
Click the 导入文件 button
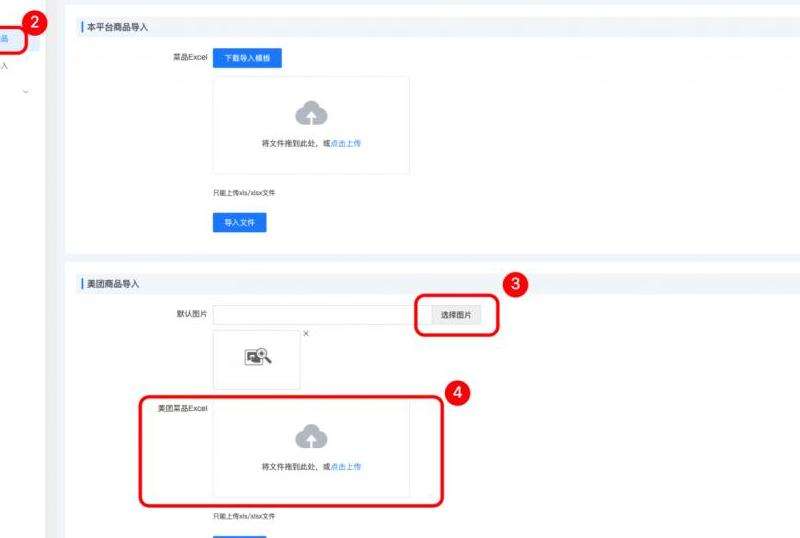[x=239, y=223]
